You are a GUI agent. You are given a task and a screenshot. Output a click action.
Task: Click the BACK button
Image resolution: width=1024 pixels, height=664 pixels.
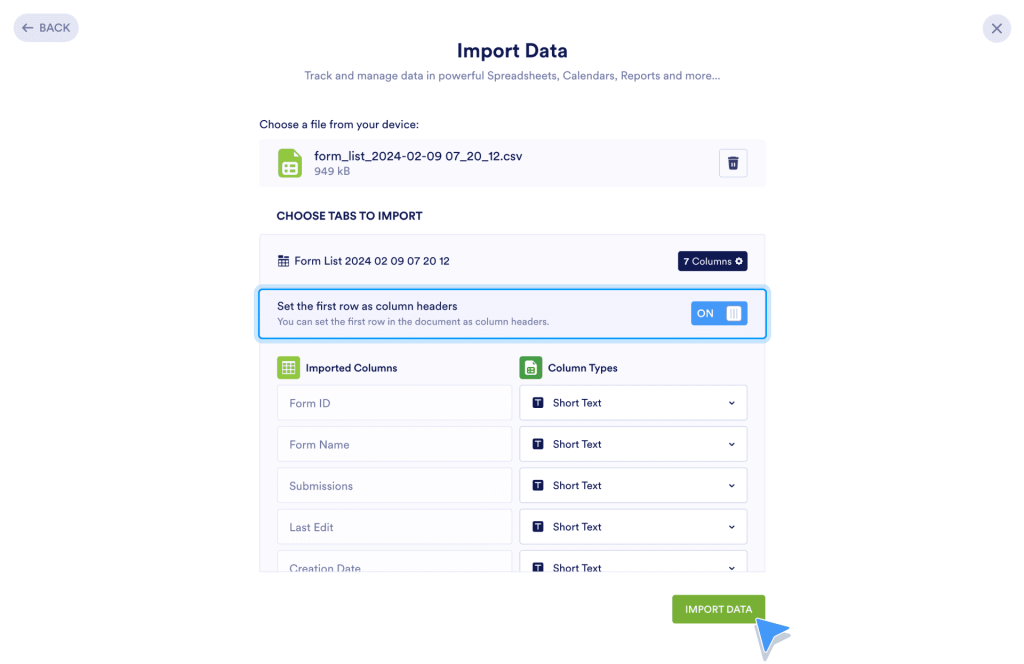(x=46, y=27)
